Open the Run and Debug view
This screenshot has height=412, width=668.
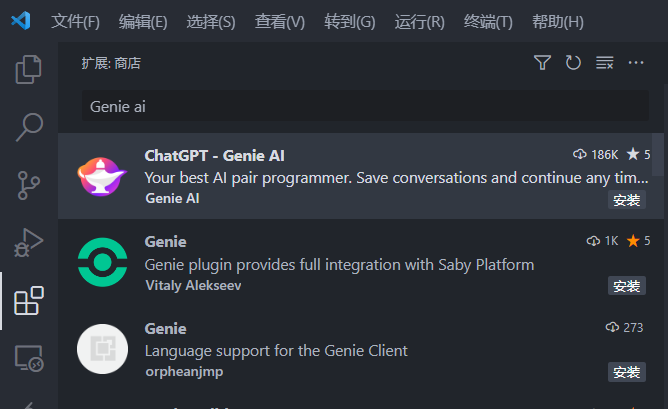29,243
